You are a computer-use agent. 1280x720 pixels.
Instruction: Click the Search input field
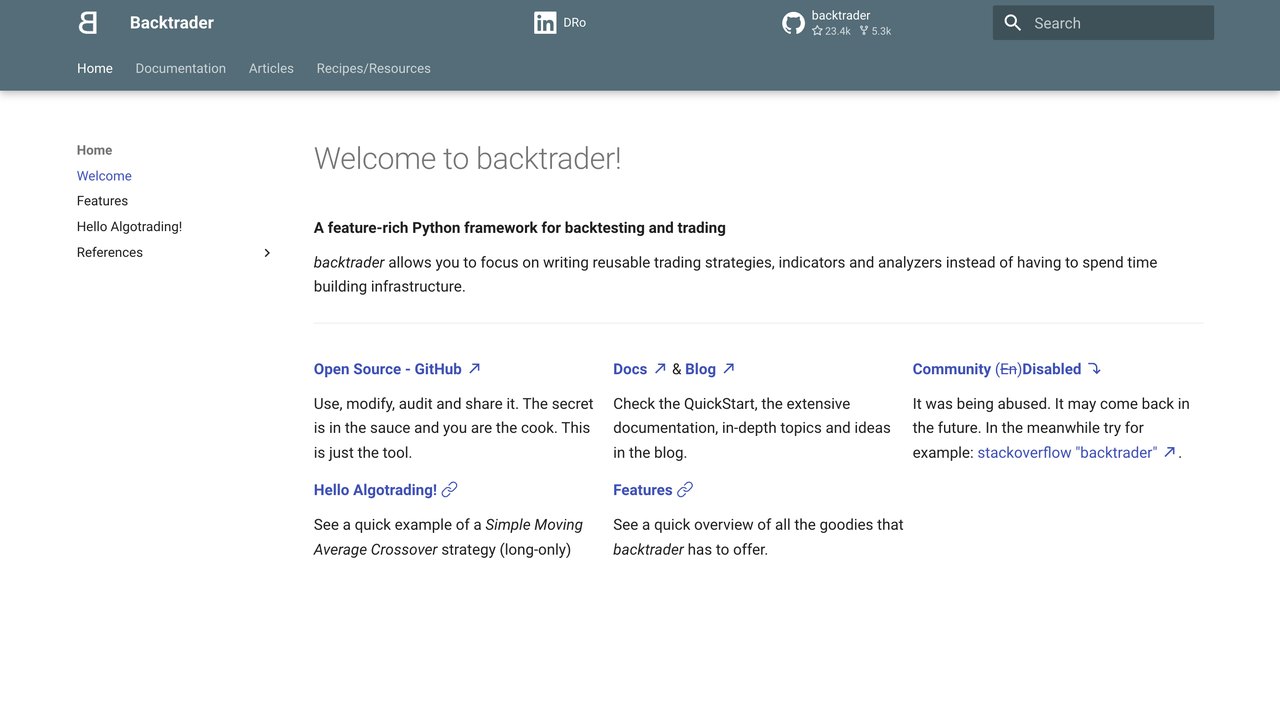pyautogui.click(x=1103, y=23)
